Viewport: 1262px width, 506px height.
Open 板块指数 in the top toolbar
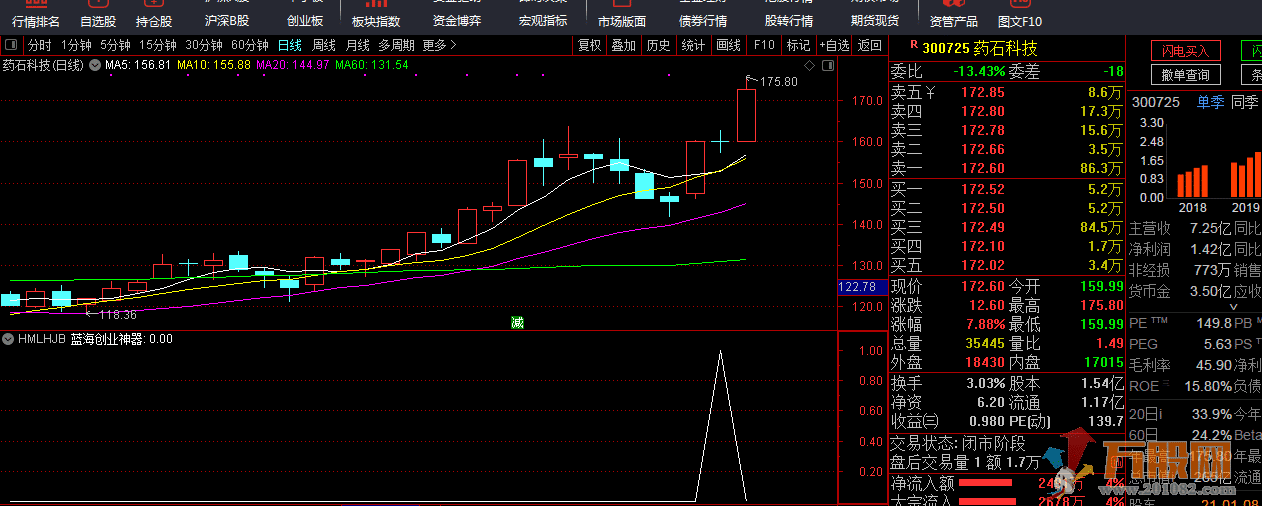[376, 21]
